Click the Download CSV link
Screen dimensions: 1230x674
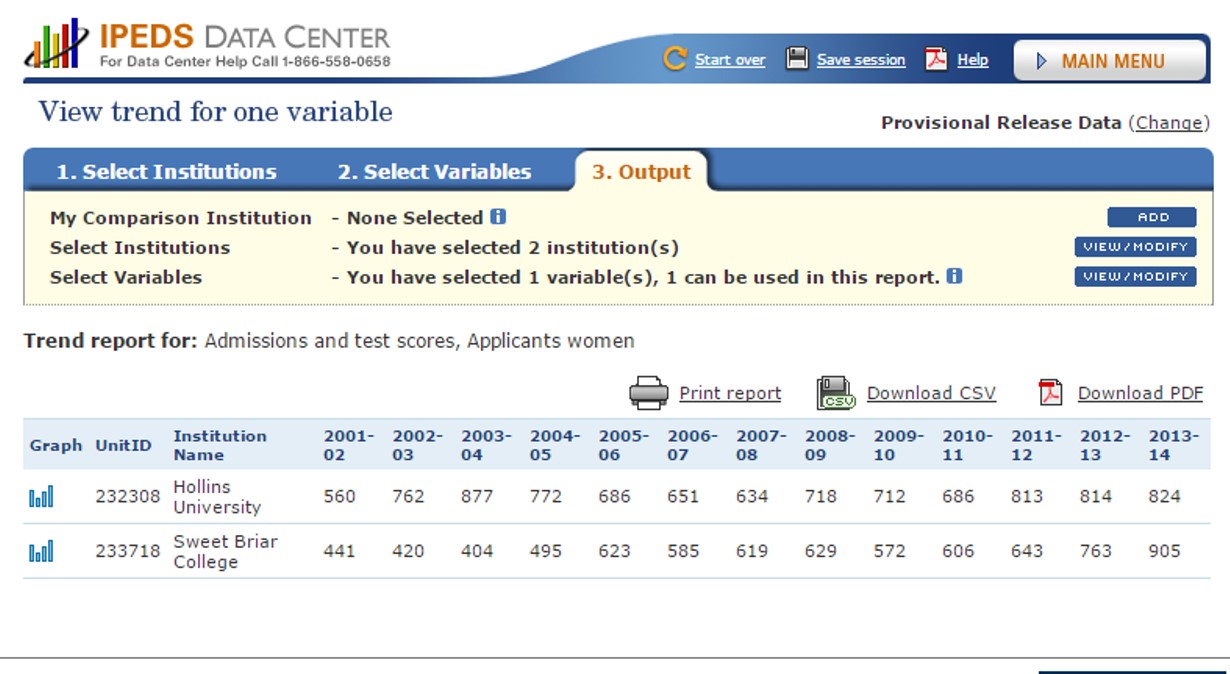931,393
